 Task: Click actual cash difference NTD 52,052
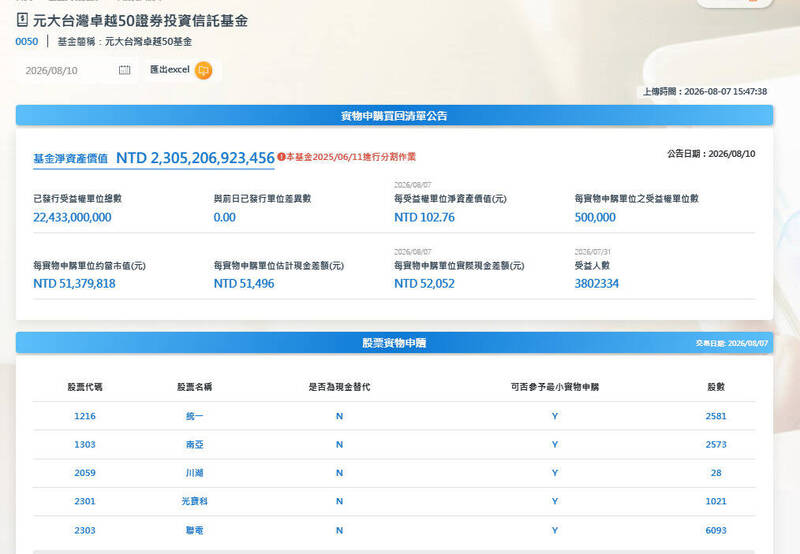tap(424, 284)
